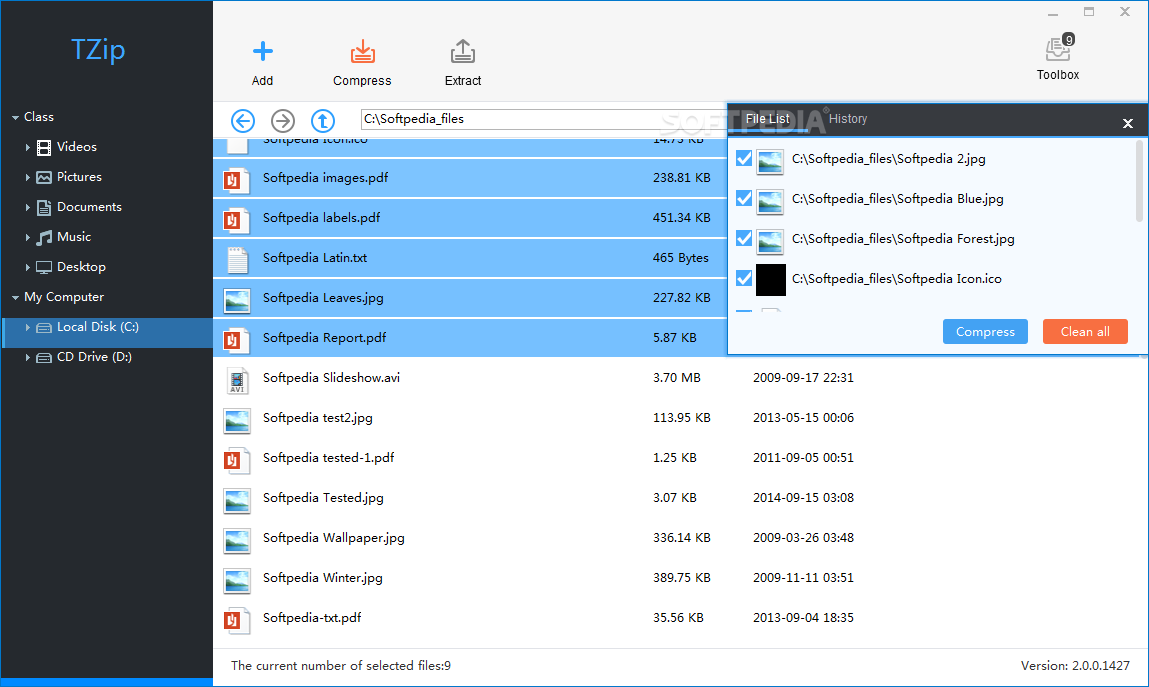Screen dimensions: 1149x687
Task: Click image icon of Softpedia Wallpaper.jpg
Action: [x=237, y=540]
